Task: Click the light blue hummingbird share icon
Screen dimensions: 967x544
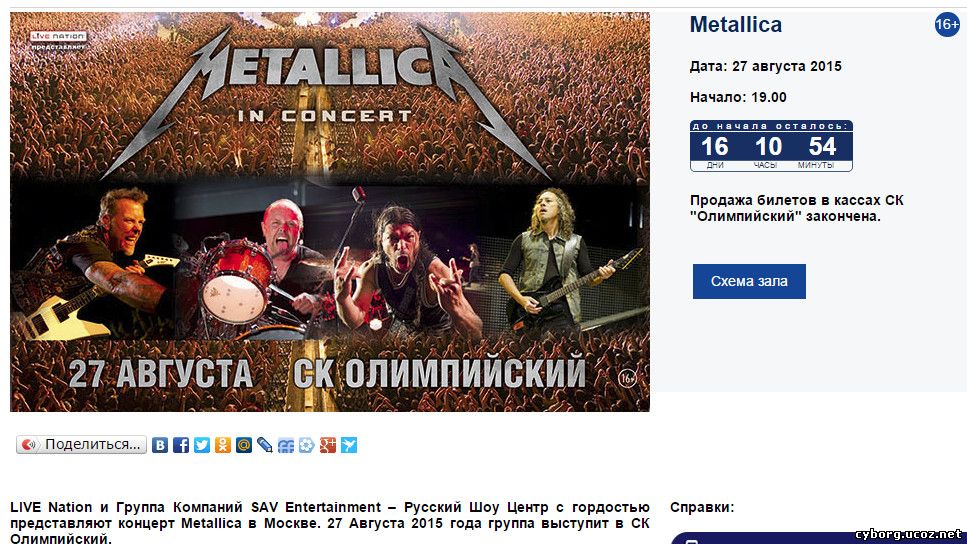Action: coord(348,445)
